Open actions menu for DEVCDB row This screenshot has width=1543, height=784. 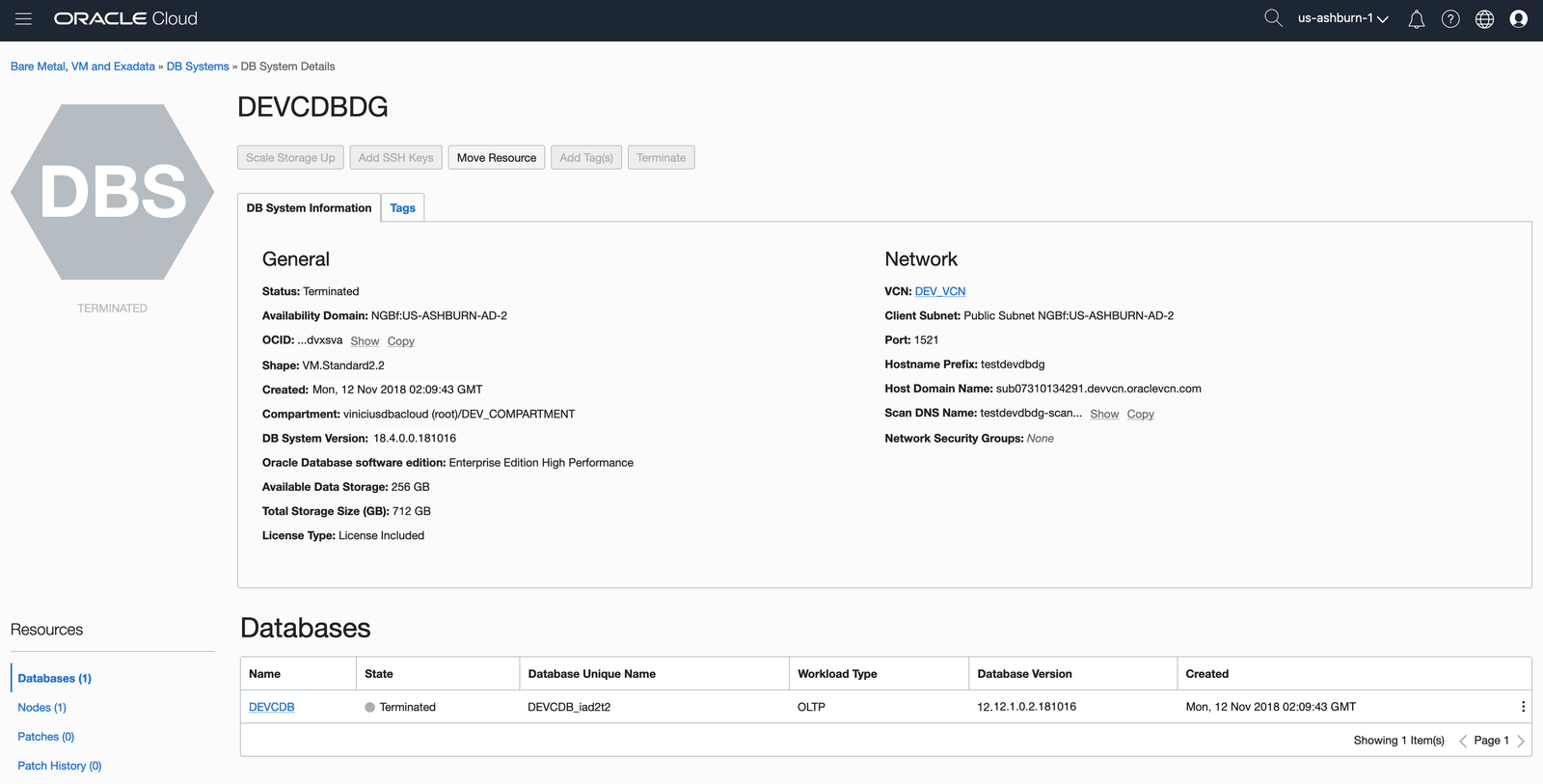(x=1523, y=707)
